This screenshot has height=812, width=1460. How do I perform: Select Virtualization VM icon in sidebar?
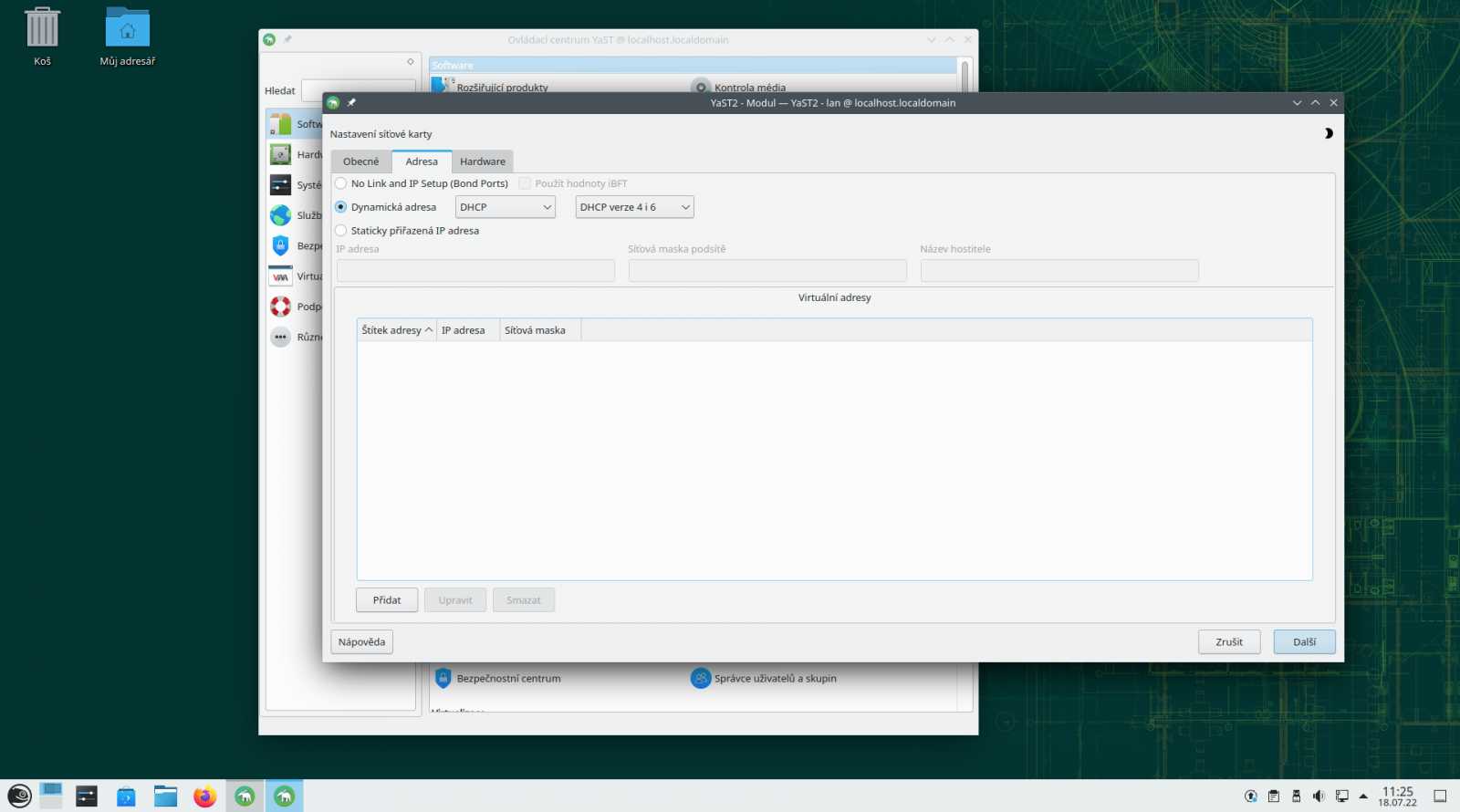click(x=280, y=276)
